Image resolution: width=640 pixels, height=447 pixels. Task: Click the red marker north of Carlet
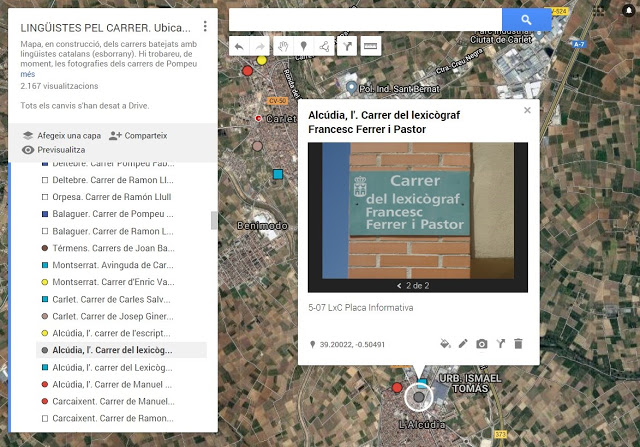click(247, 71)
